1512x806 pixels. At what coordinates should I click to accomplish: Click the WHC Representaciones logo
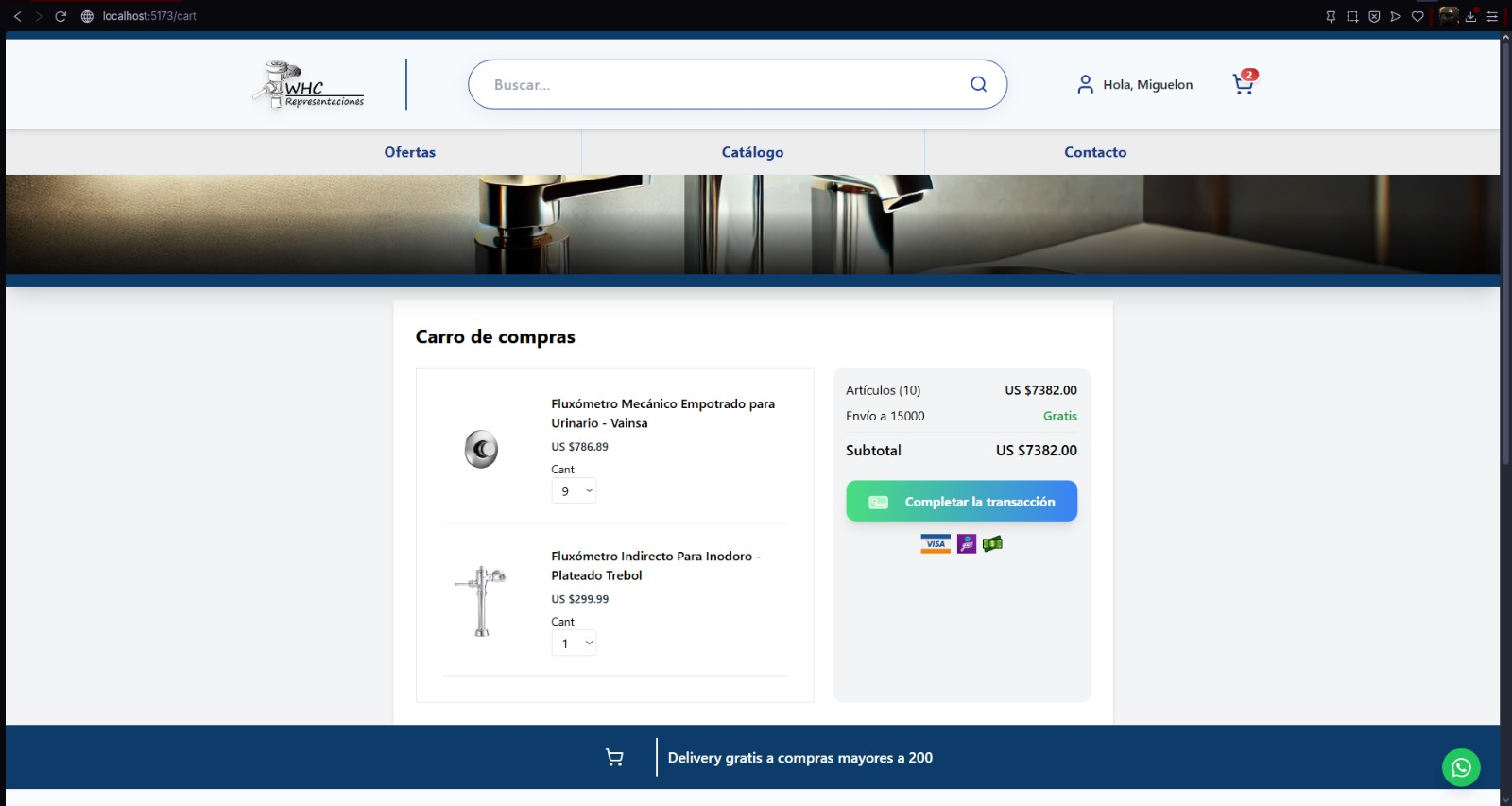click(309, 85)
